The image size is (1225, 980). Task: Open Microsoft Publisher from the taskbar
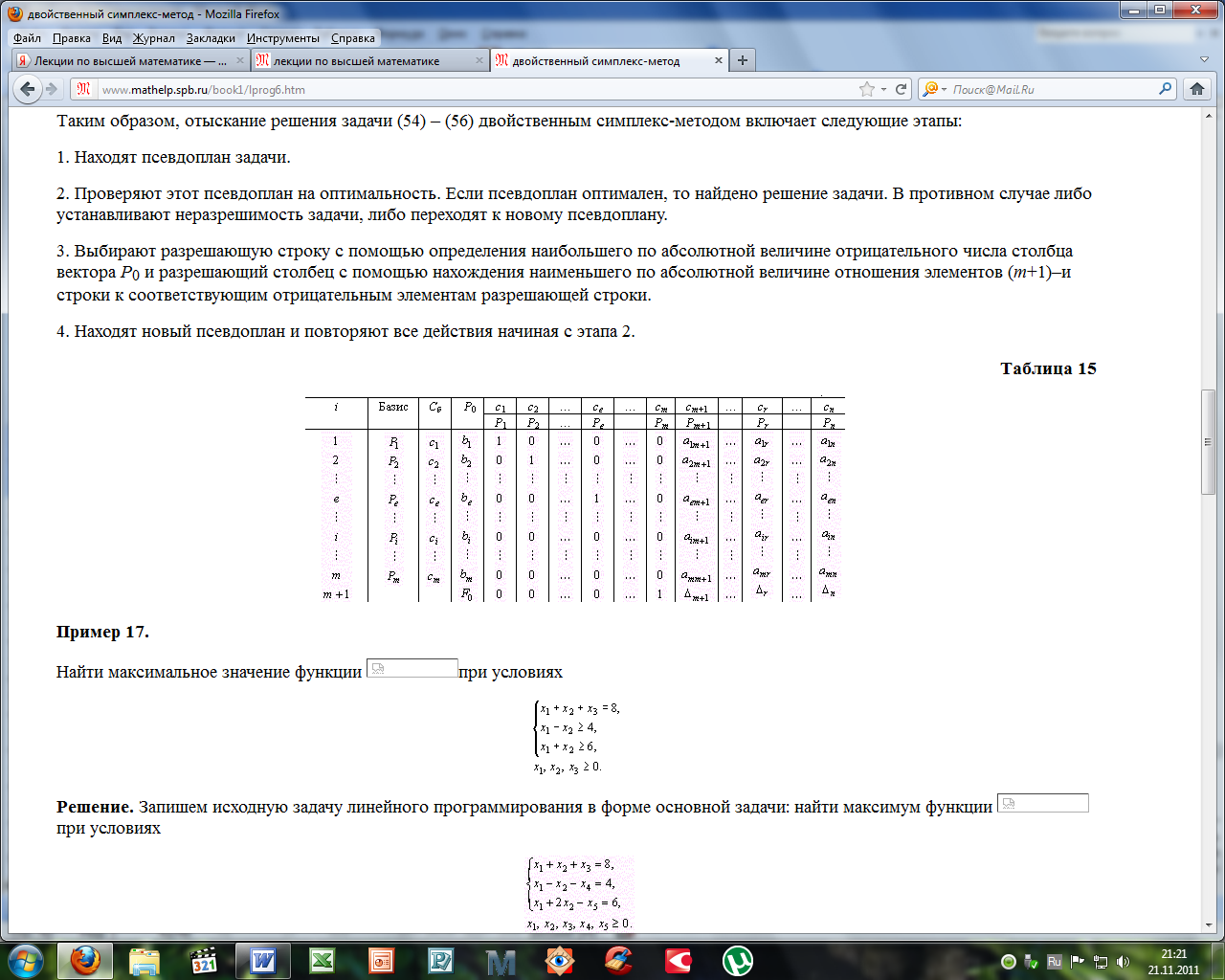441,960
